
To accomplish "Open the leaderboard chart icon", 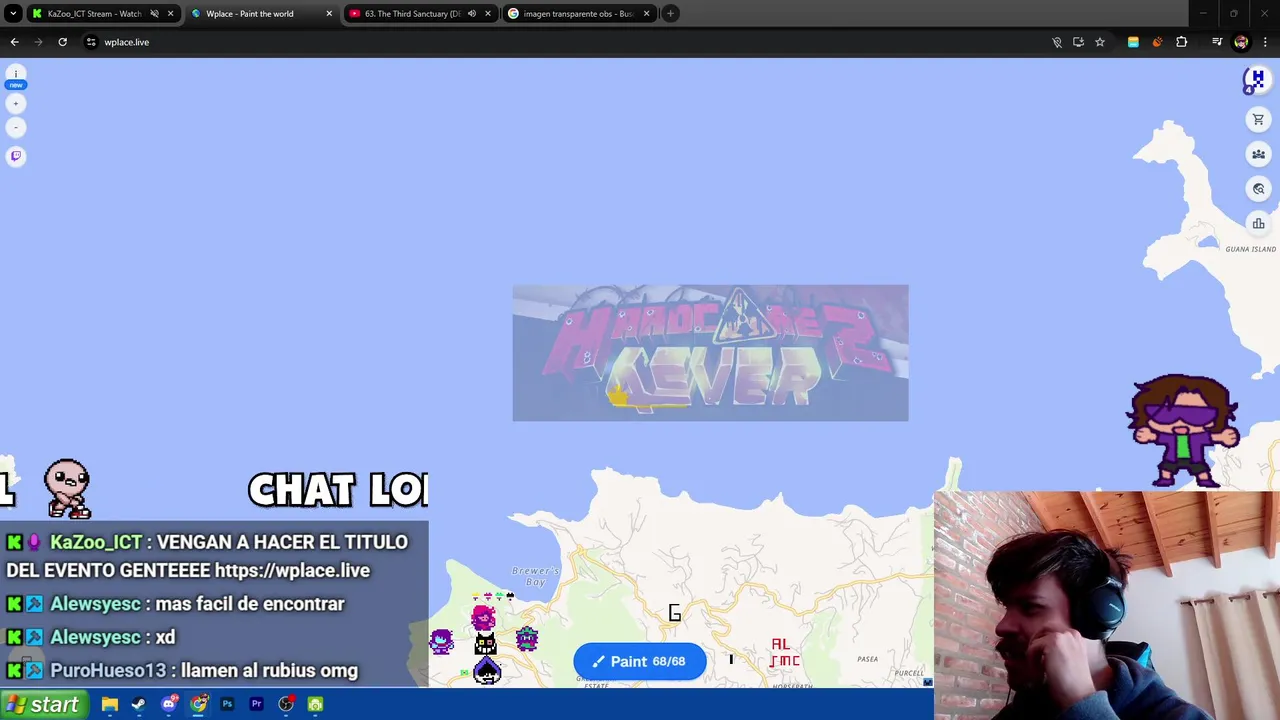I will click(x=1258, y=224).
